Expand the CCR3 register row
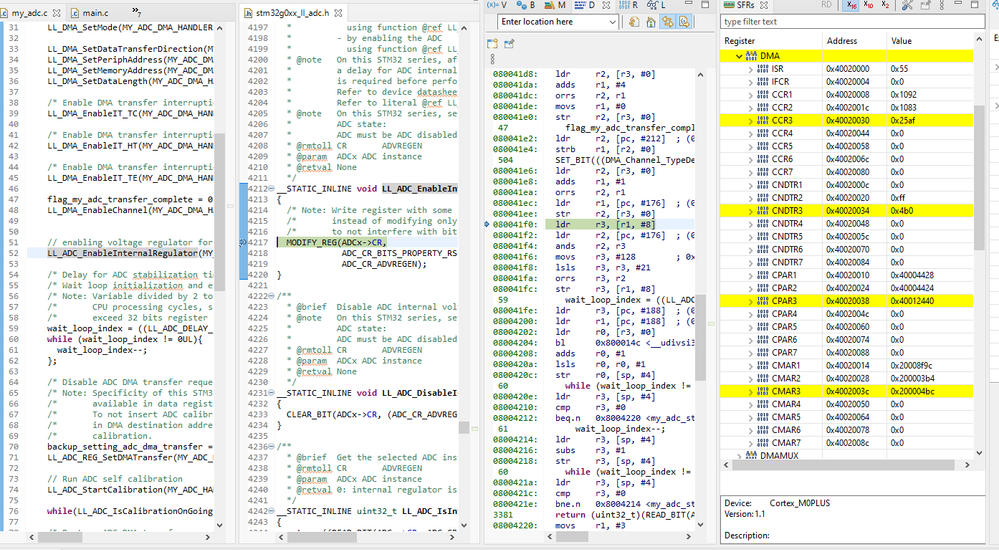 pyautogui.click(x=750, y=120)
